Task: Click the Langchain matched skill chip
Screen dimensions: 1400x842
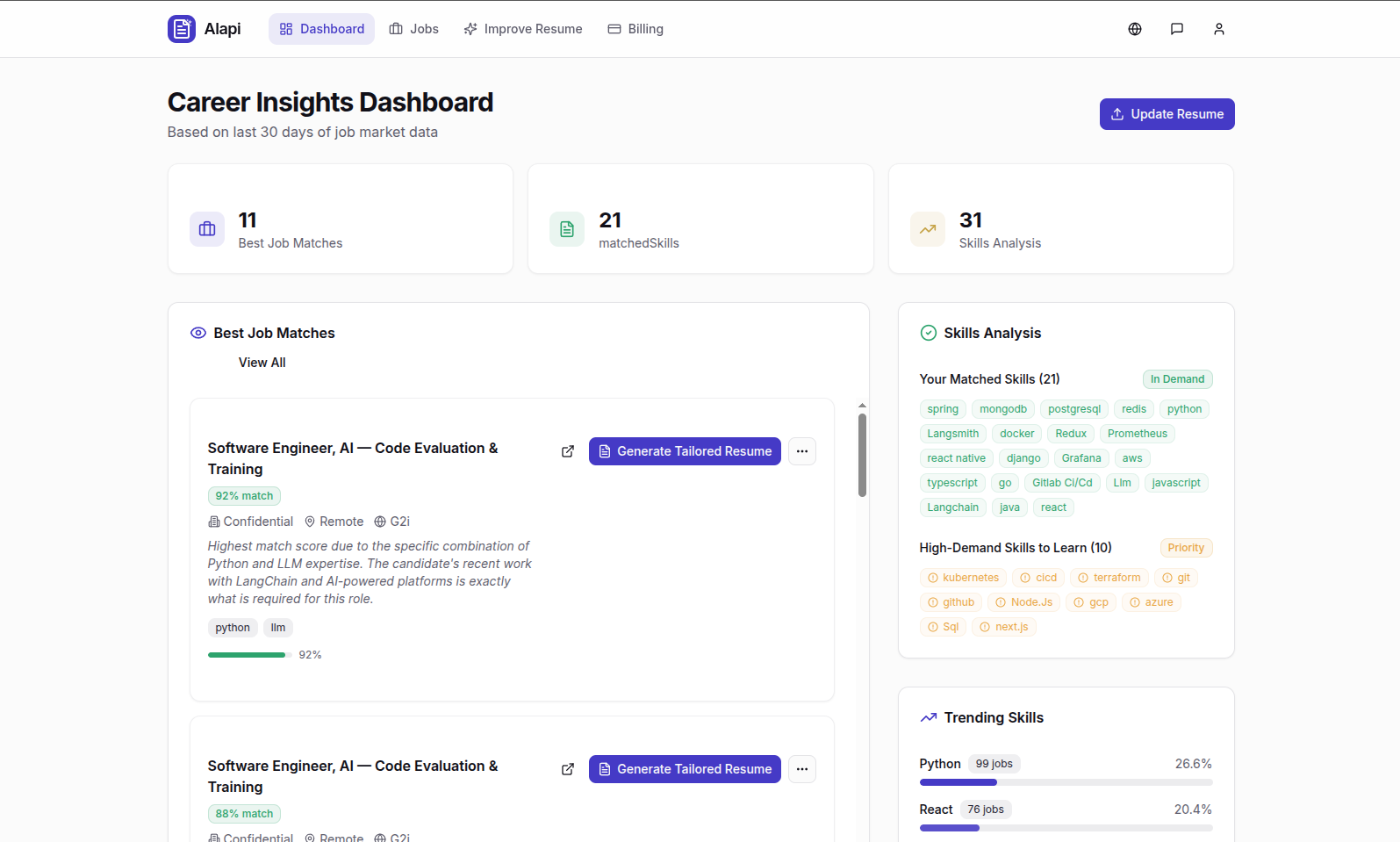Action: (952, 507)
